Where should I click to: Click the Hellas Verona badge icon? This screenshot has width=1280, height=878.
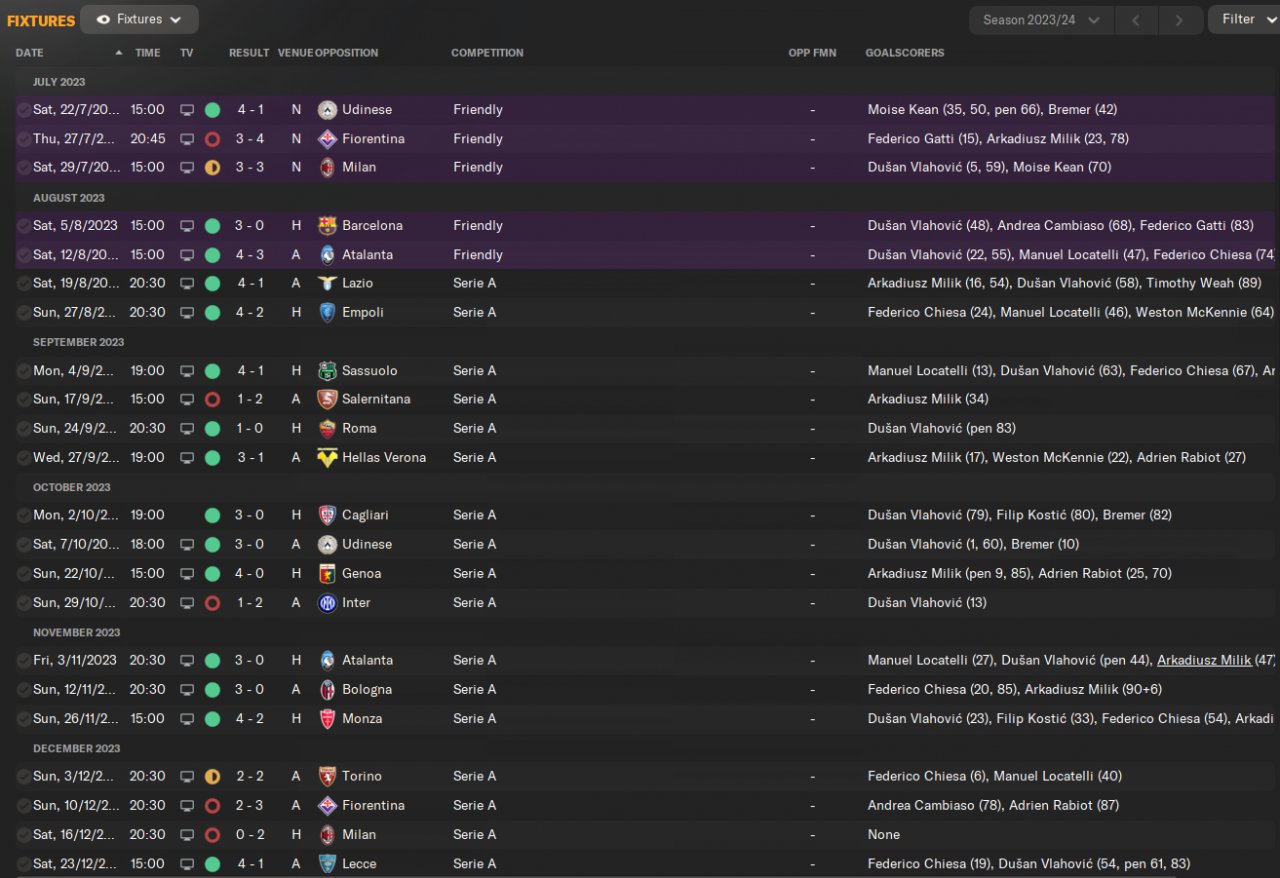coord(327,458)
